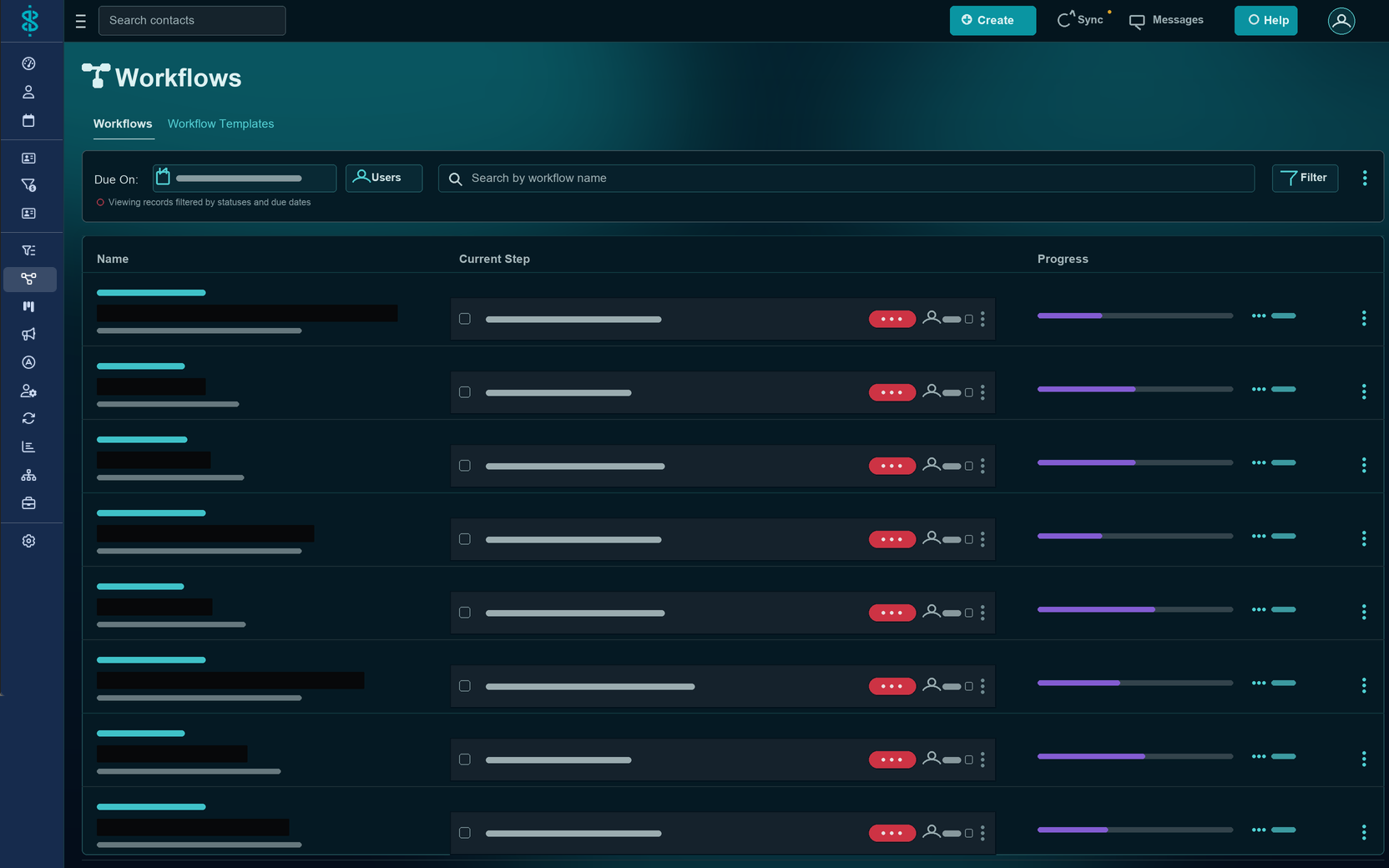
Task: Open Messages from the header
Action: click(x=1166, y=20)
